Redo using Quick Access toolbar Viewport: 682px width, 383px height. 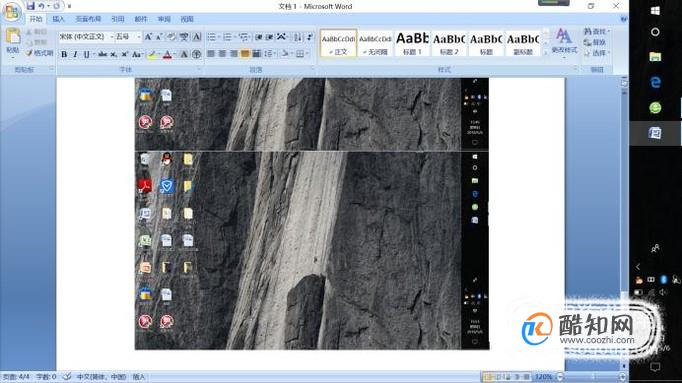coord(57,6)
